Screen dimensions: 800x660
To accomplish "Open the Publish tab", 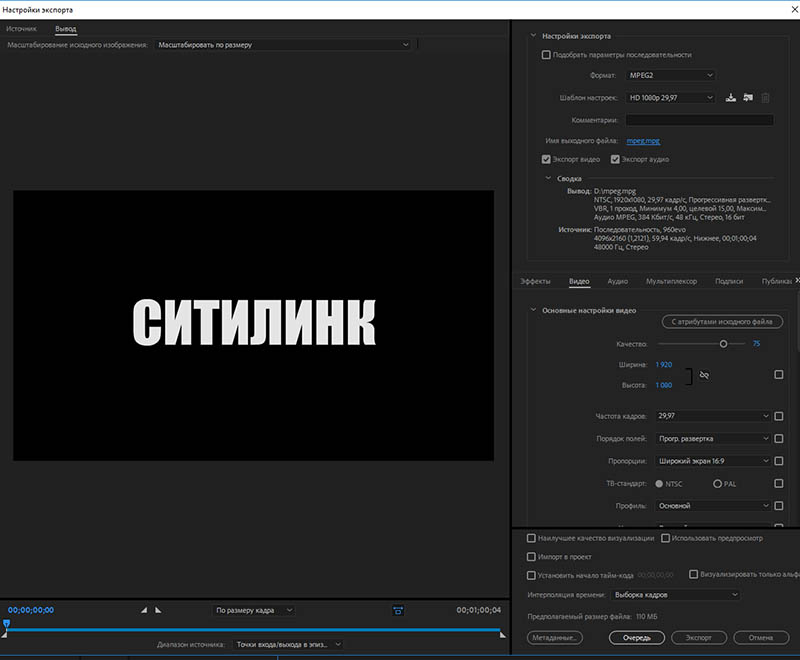I will [x=777, y=281].
